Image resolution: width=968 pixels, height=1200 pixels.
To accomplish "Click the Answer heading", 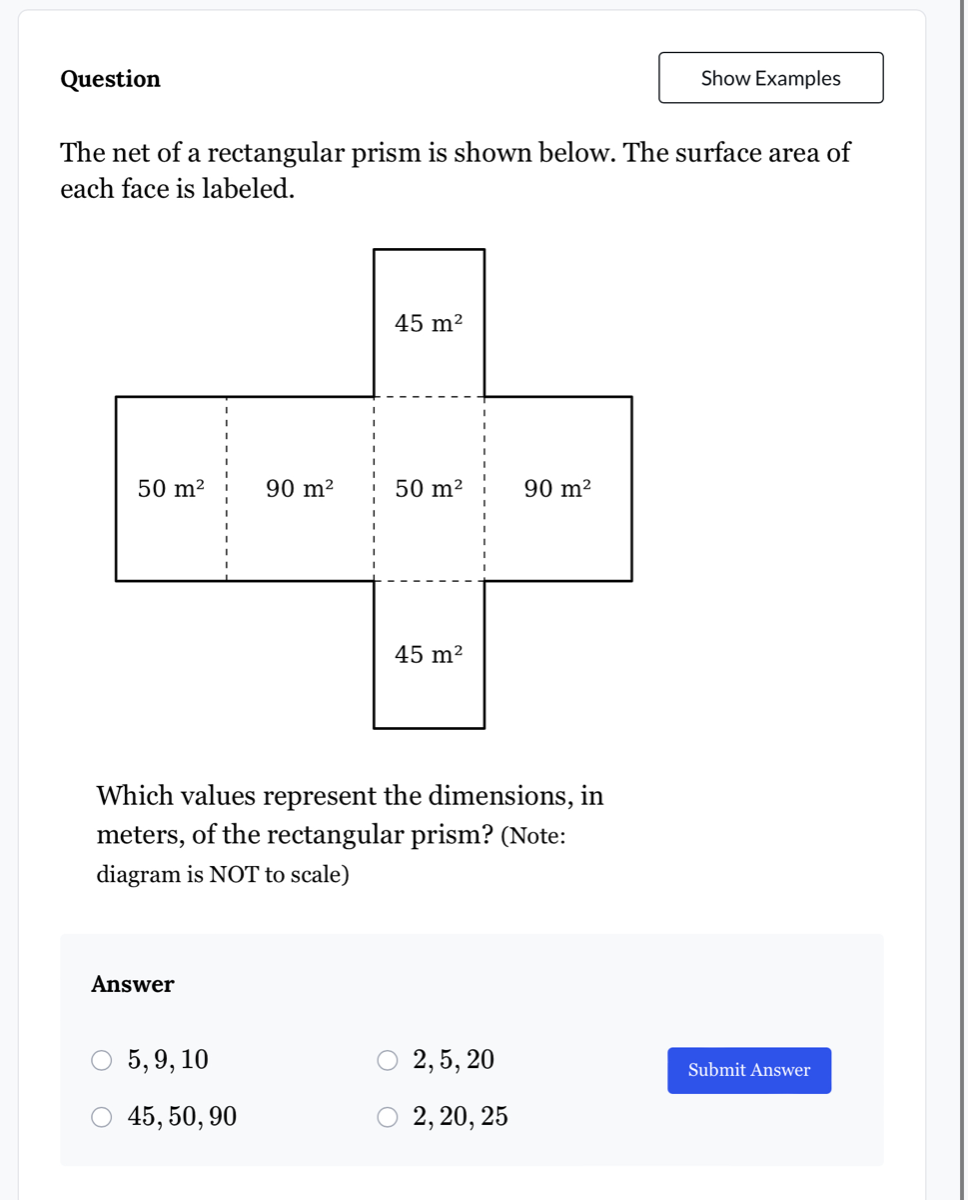I will pyautogui.click(x=131, y=984).
